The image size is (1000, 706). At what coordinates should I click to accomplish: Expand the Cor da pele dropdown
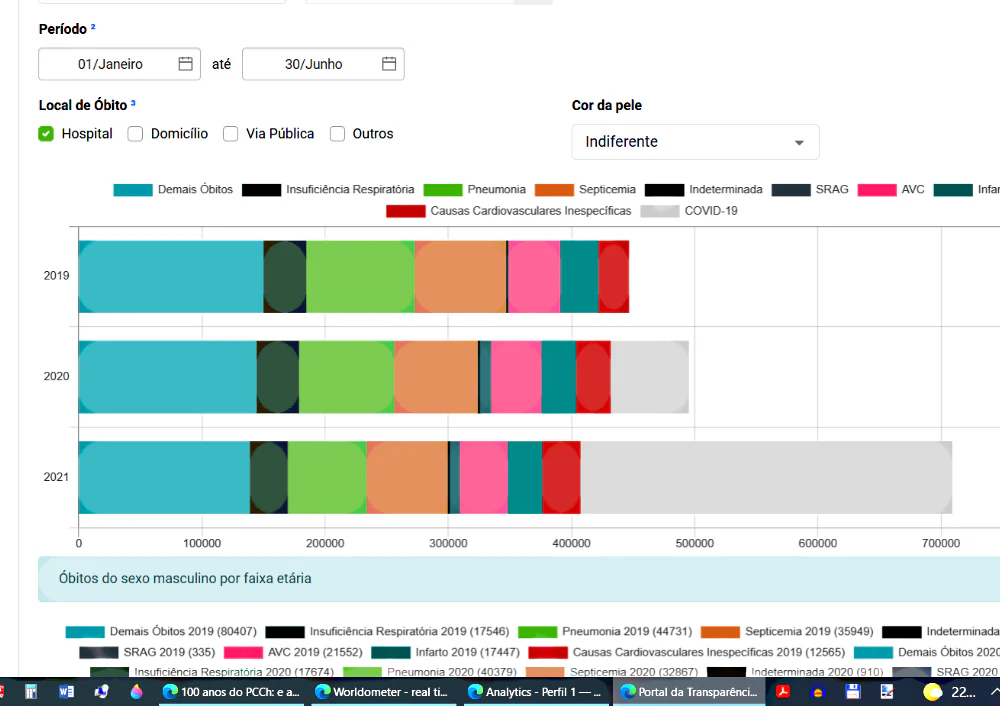695,142
